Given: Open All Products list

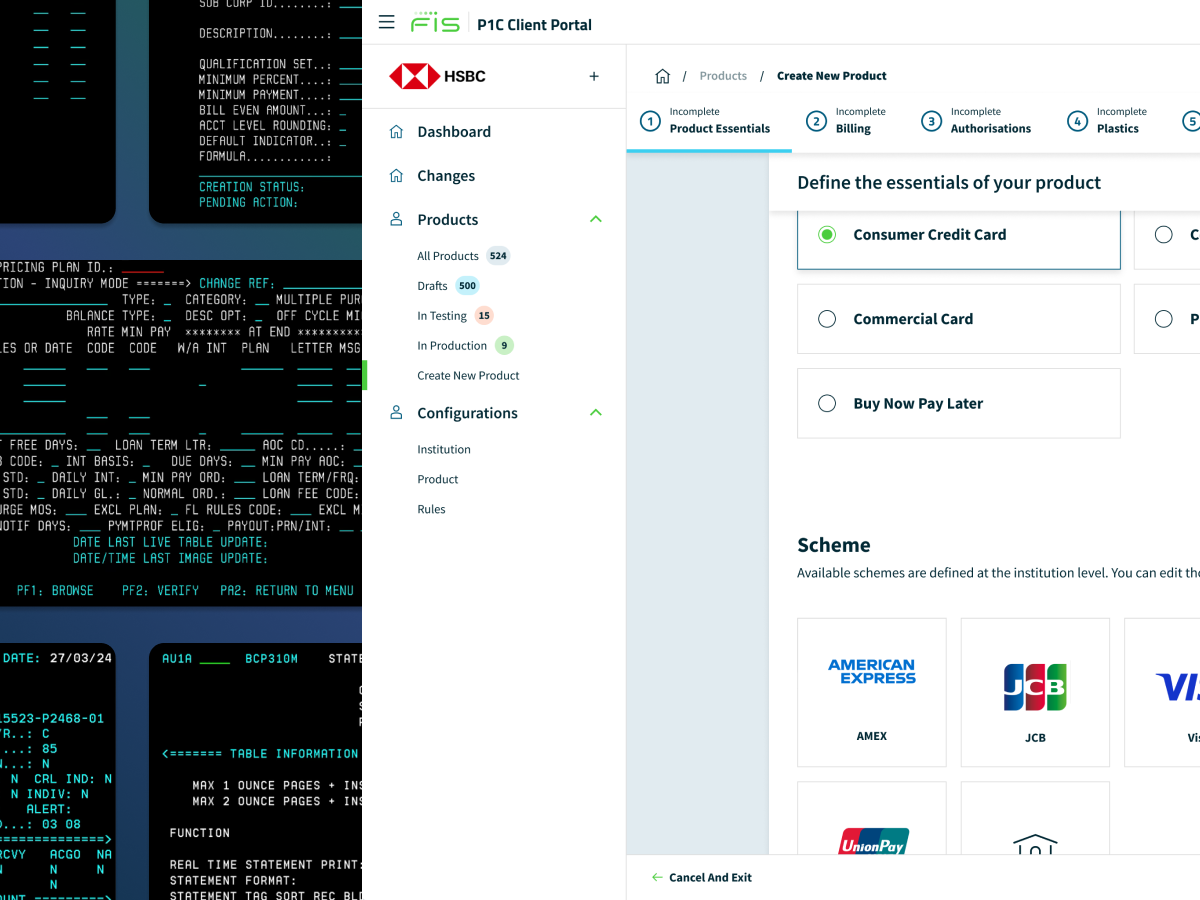Looking at the screenshot, I should coord(448,256).
